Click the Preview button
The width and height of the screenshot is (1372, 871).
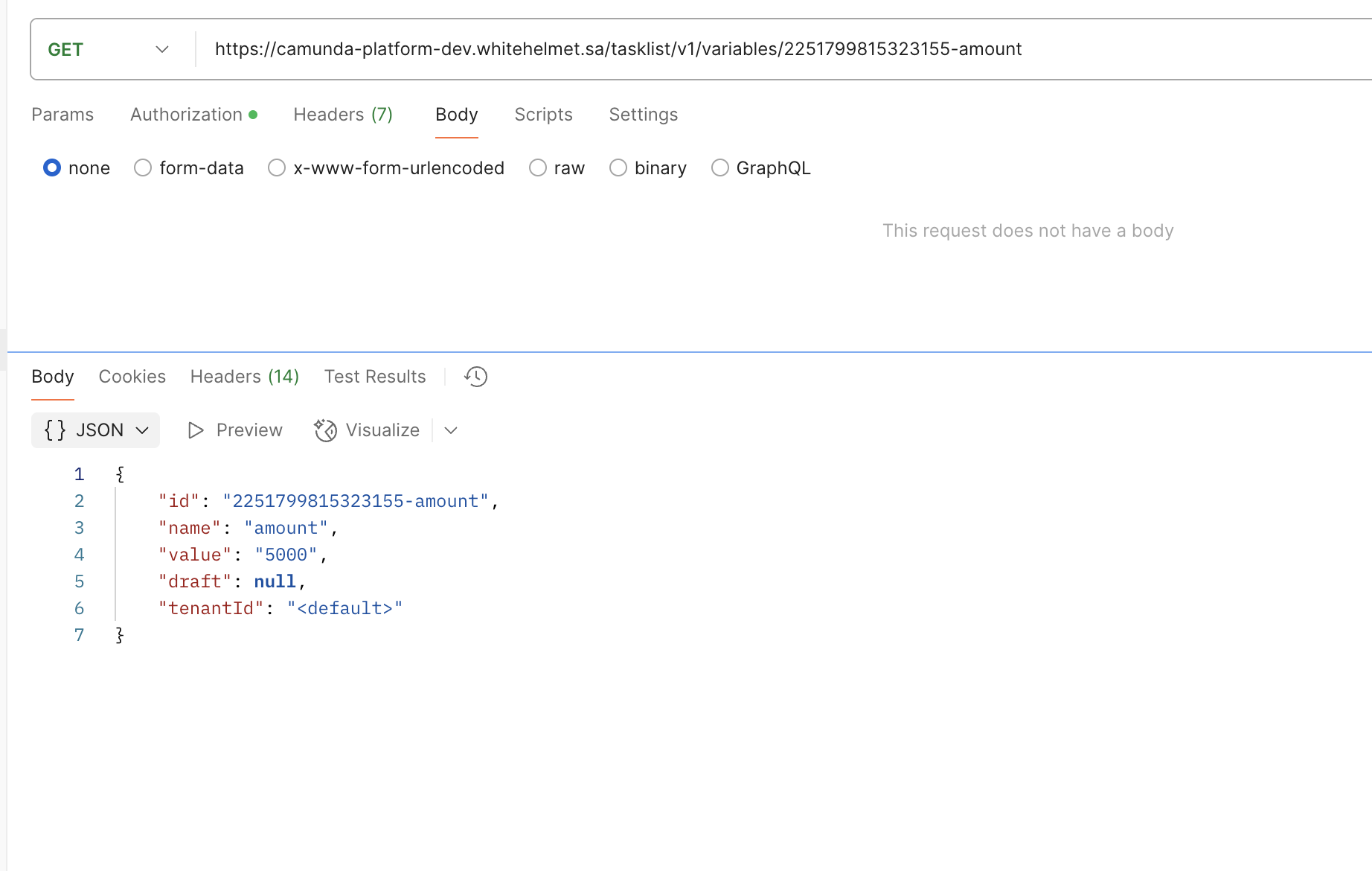click(234, 430)
